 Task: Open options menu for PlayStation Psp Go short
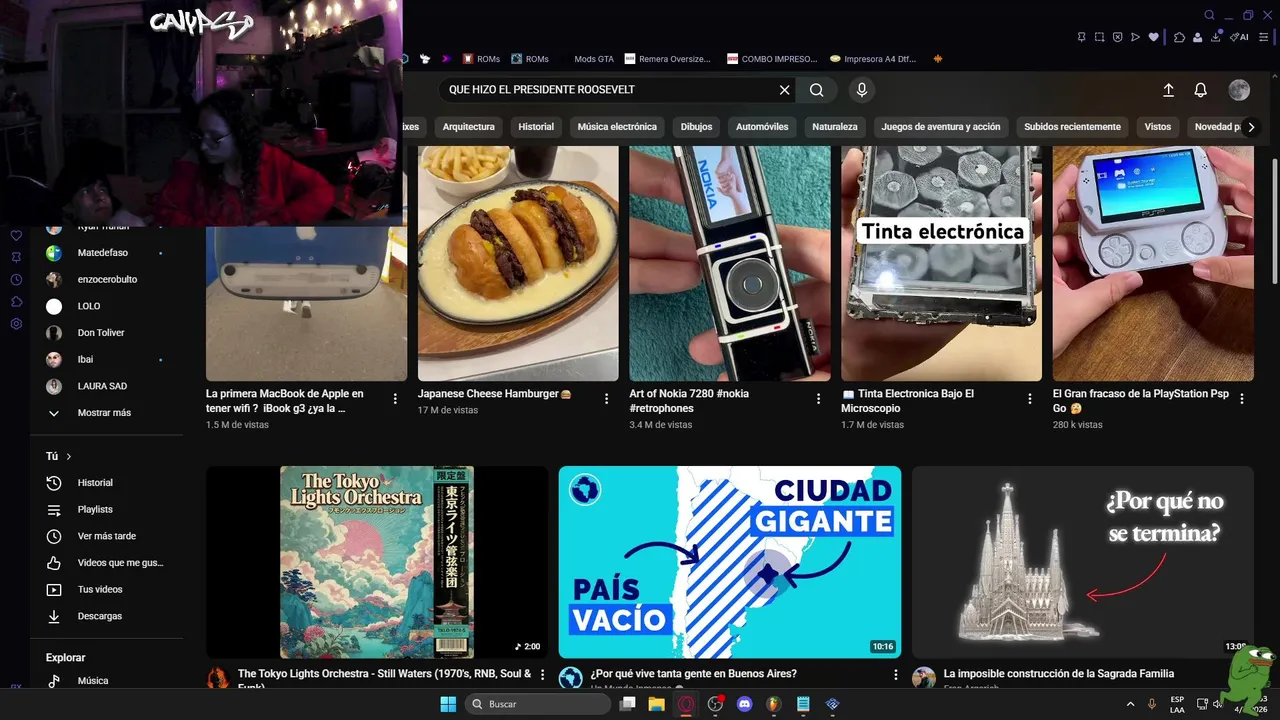pos(1242,399)
